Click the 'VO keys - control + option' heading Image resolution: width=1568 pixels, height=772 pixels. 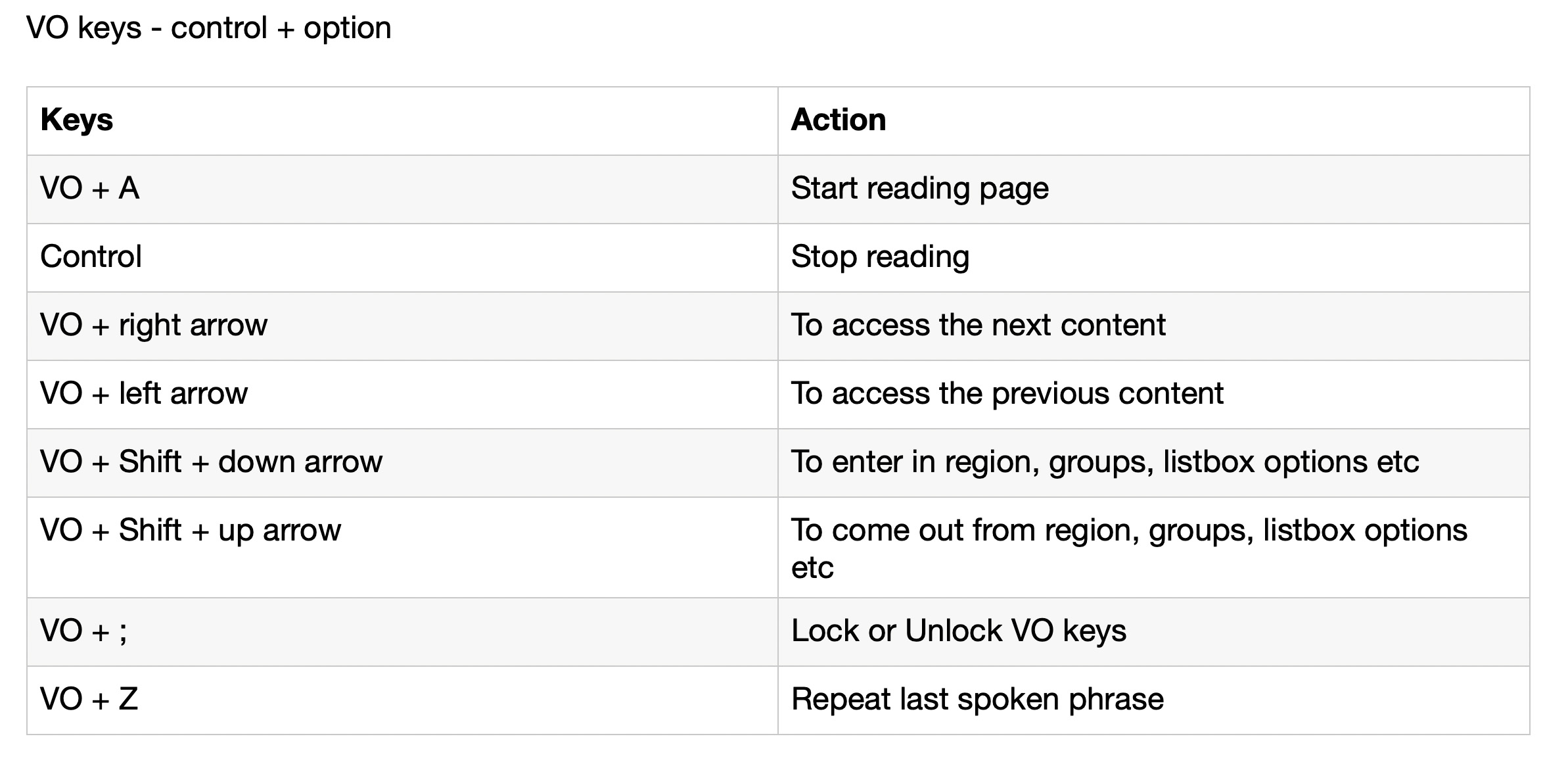(x=208, y=28)
